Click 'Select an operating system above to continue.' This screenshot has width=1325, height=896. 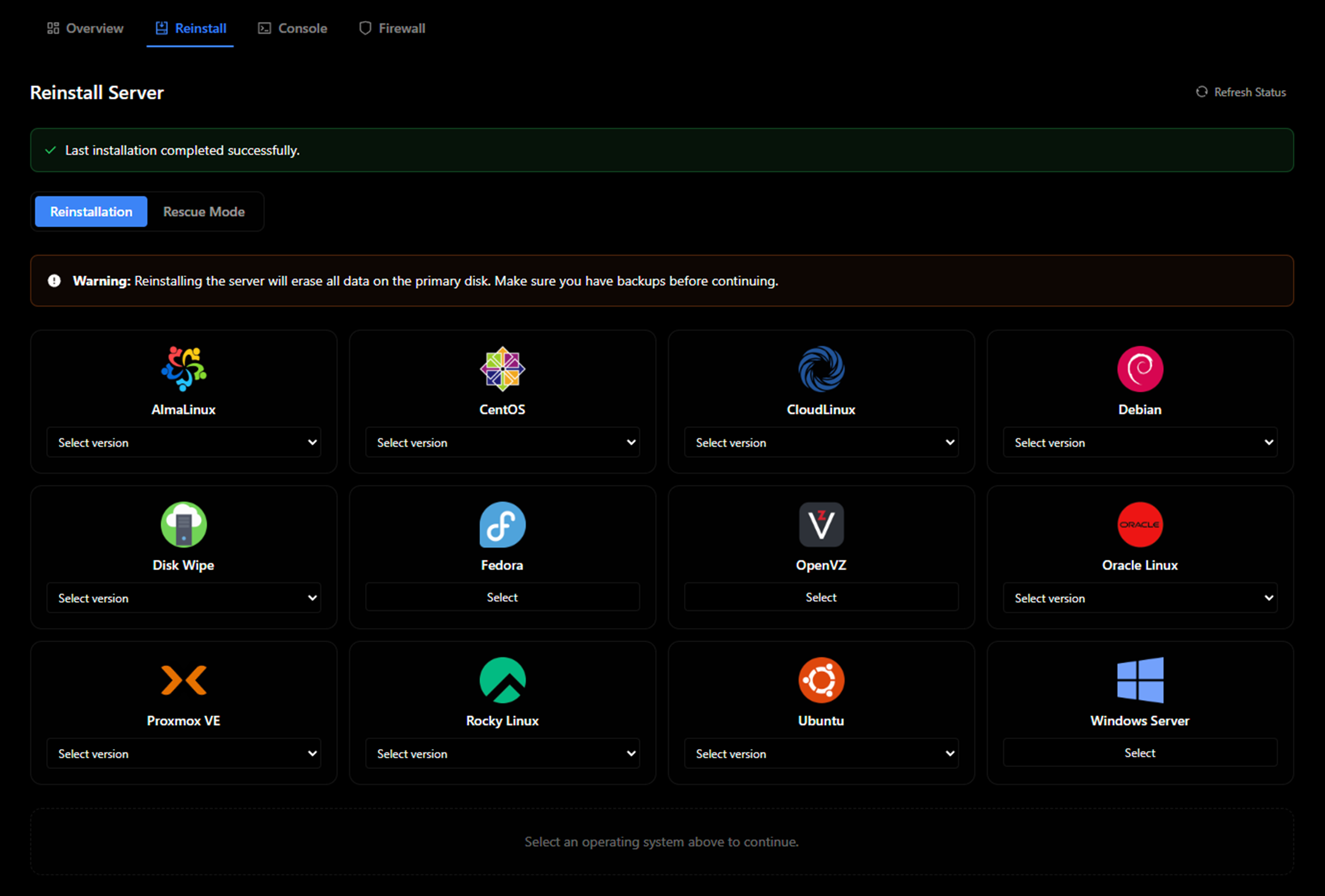pyautogui.click(x=661, y=842)
